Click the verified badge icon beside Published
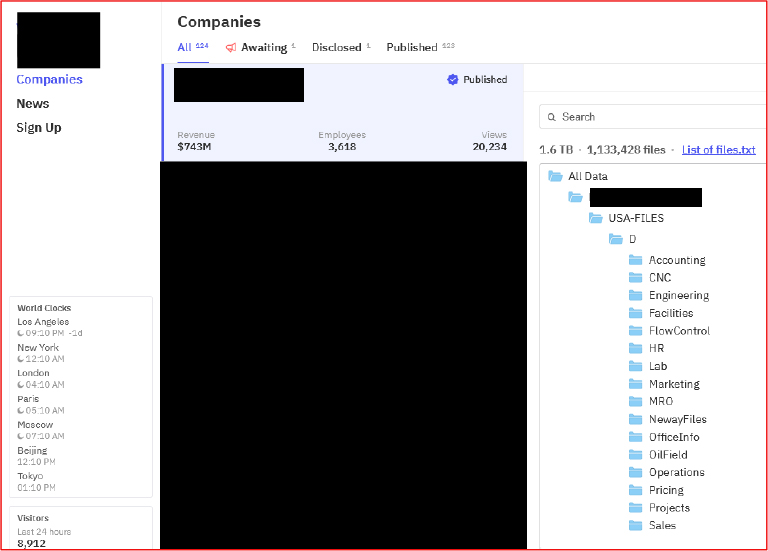The image size is (768, 551). click(453, 80)
